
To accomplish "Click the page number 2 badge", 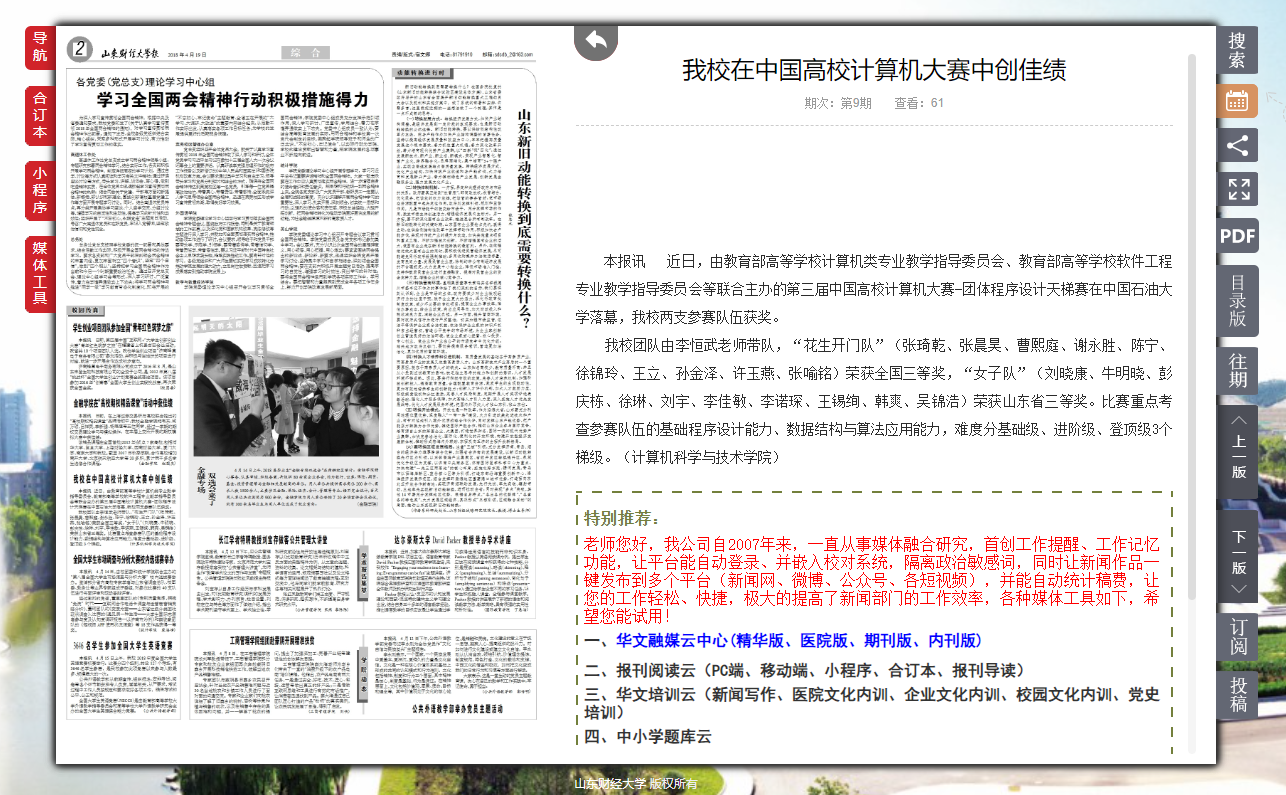I will coord(80,49).
